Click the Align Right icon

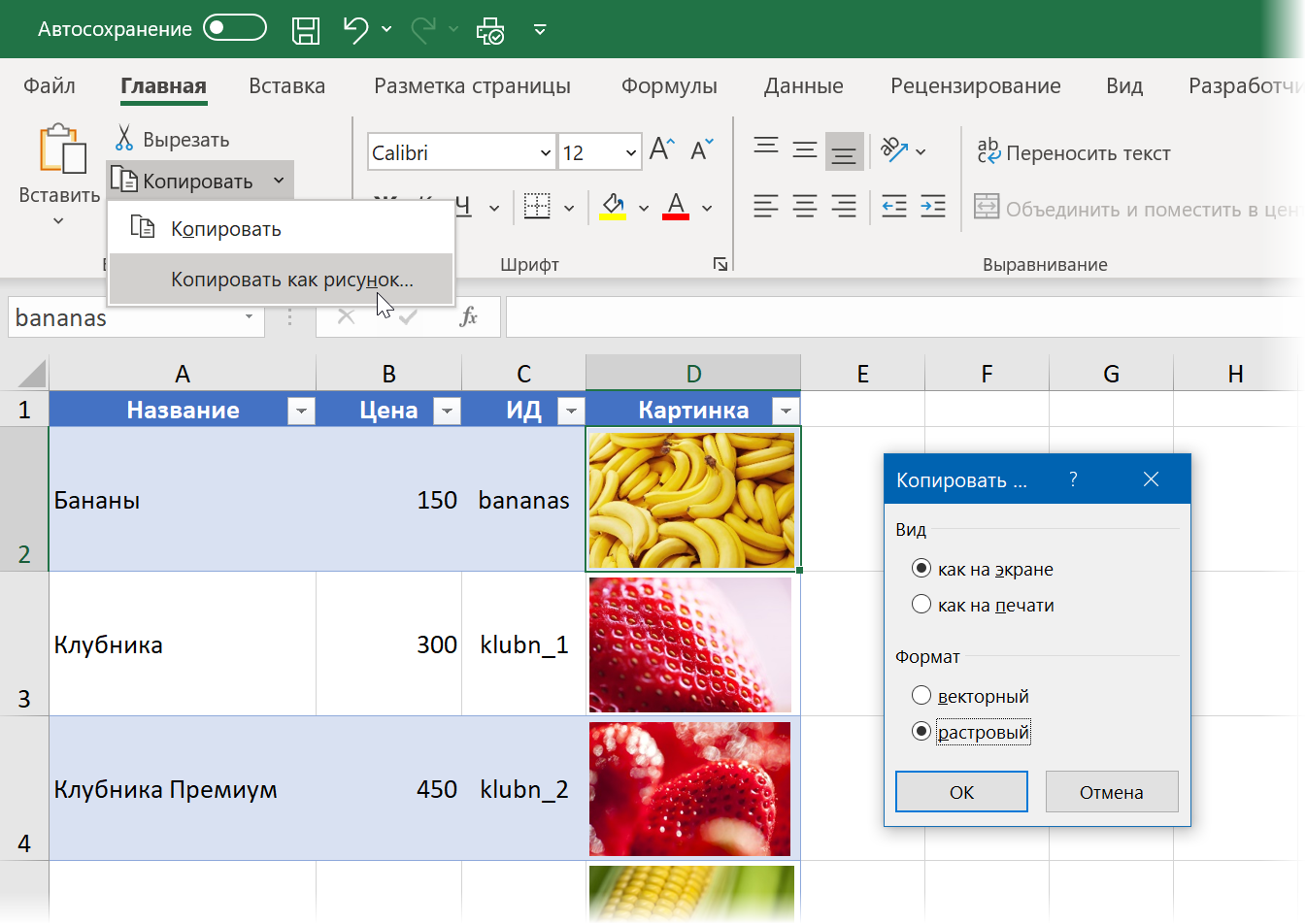844,206
